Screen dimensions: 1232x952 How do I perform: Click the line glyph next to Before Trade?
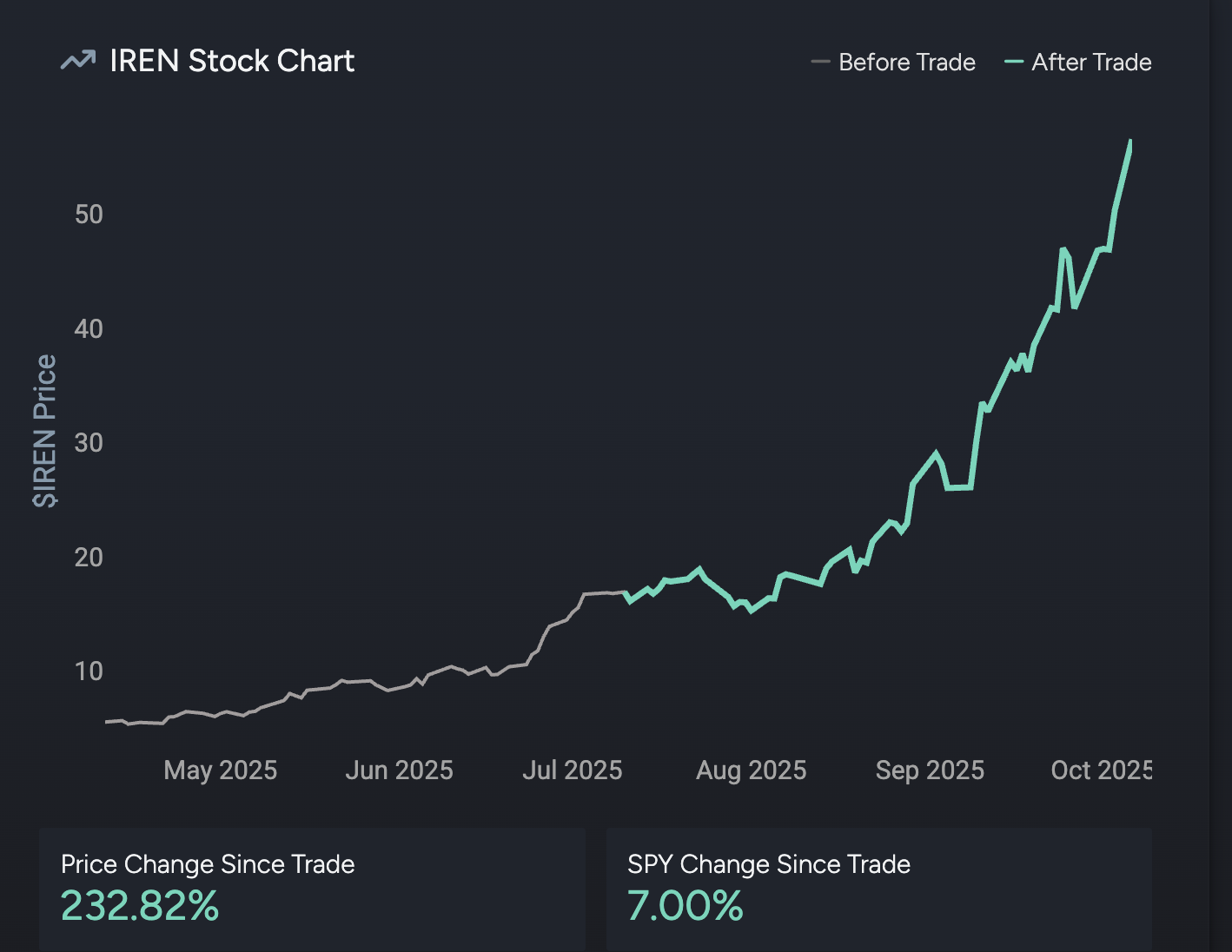click(x=820, y=62)
